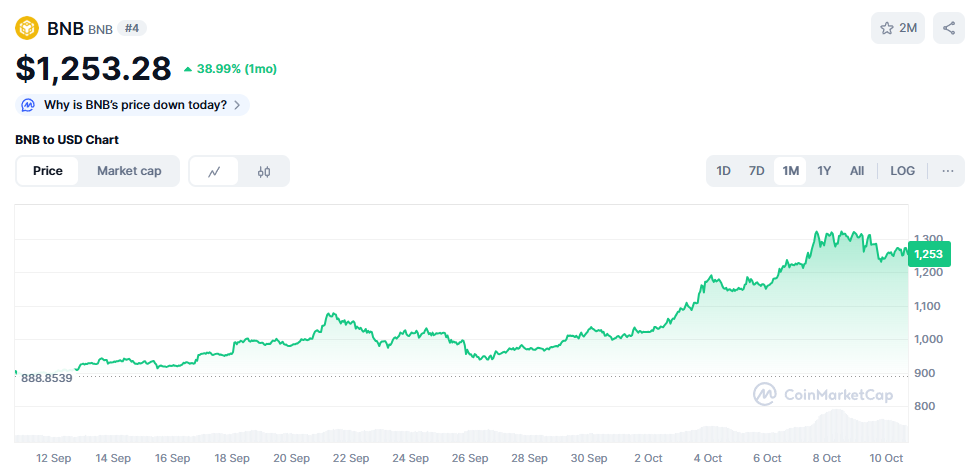The height and width of the screenshot is (465, 980).
Task: Select the 7D time range tab
Action: tap(757, 171)
